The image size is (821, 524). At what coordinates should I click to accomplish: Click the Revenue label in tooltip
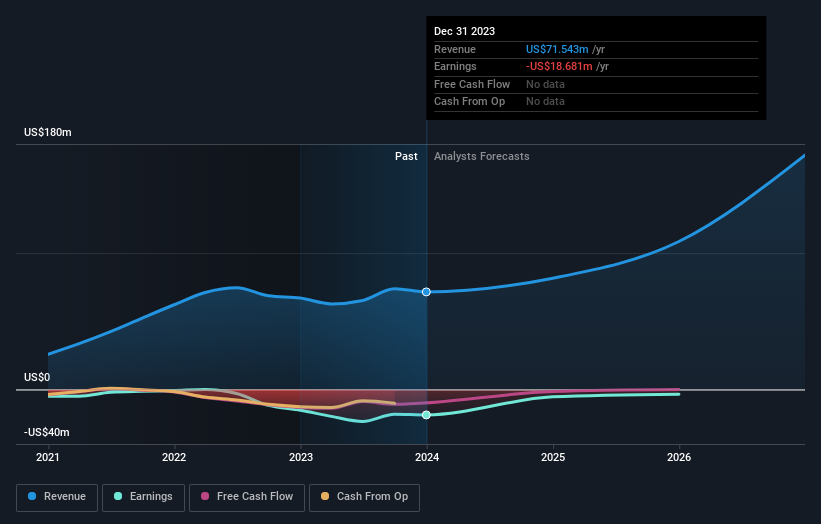[x=455, y=49]
